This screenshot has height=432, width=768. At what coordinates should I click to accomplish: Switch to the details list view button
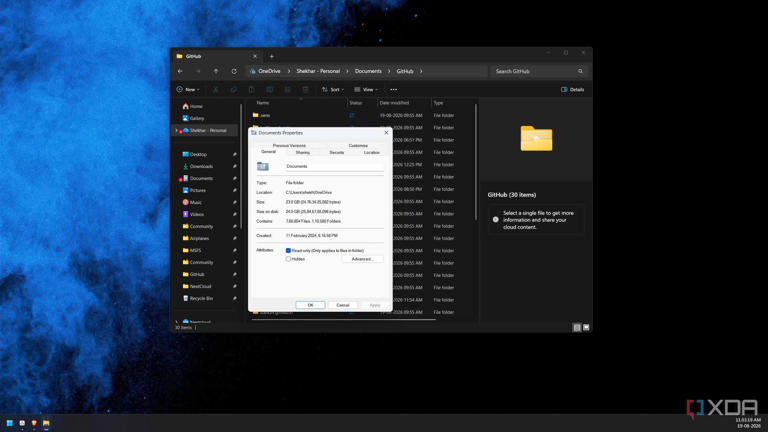[x=577, y=328]
